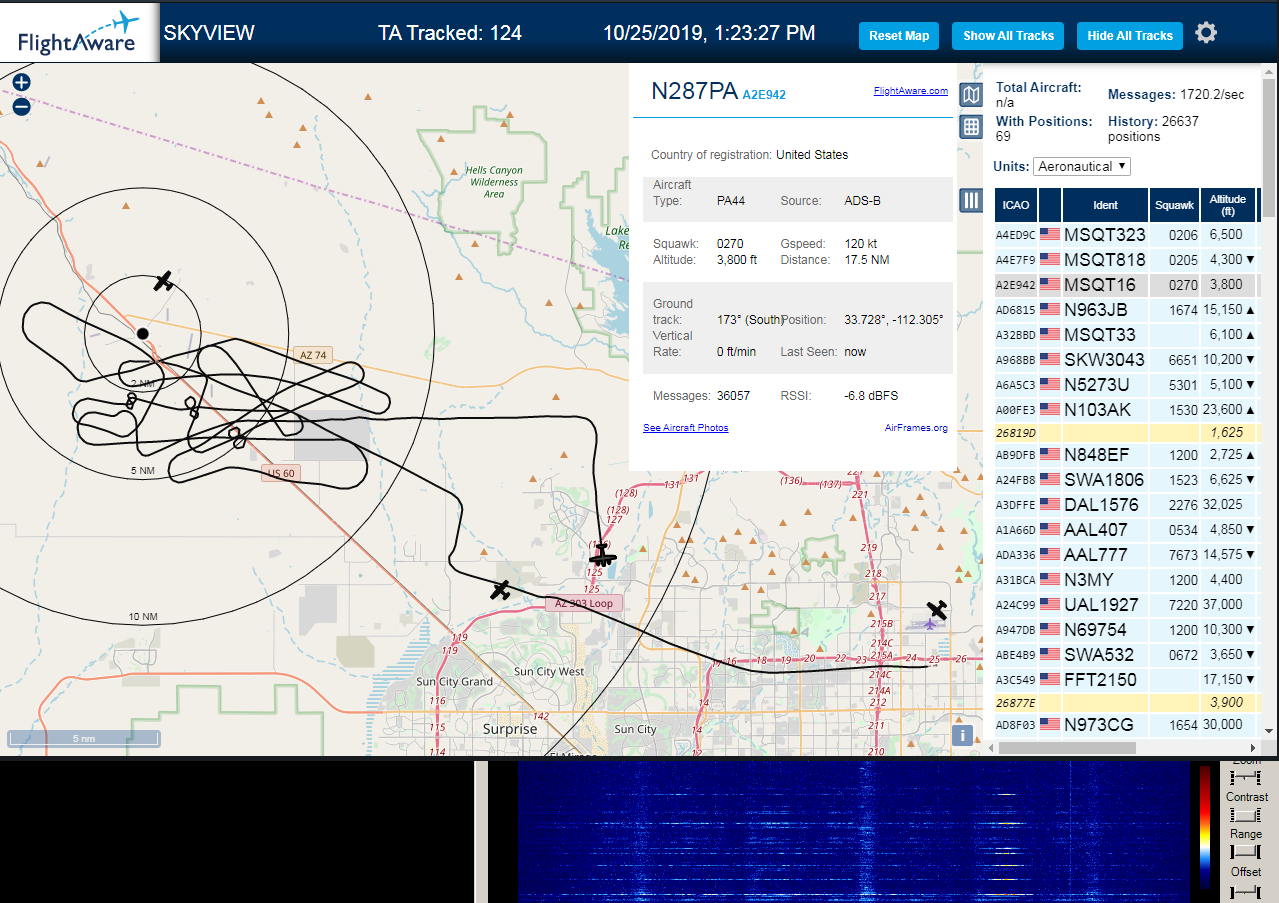Viewport: 1279px width, 903px height.
Task: Click the US flag in N973CG row
Action: (1050, 724)
